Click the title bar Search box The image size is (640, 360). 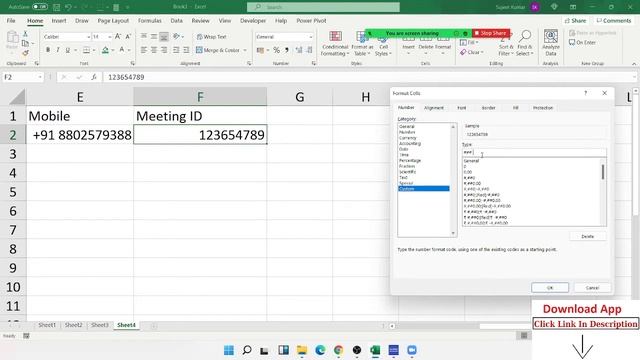point(323,7)
